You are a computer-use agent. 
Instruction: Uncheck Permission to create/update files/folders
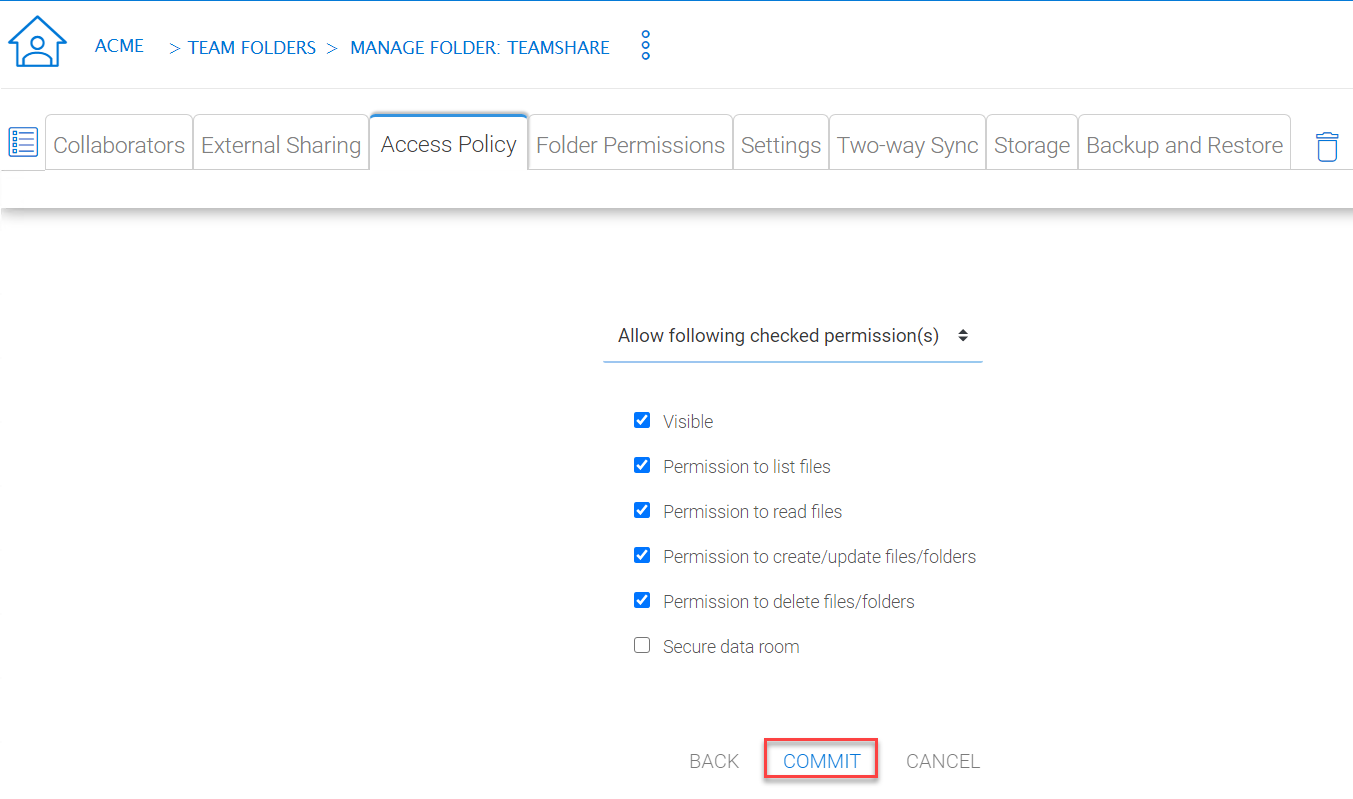(x=642, y=555)
